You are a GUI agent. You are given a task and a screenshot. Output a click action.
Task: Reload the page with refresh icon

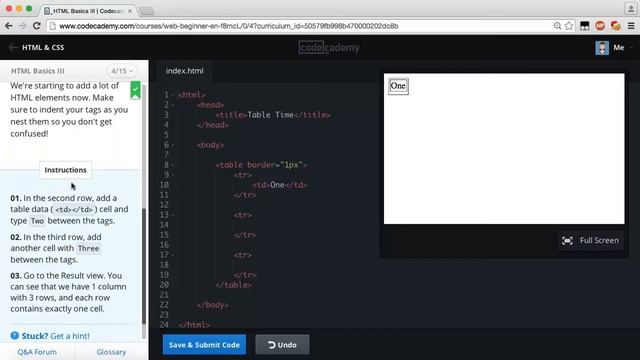click(x=36, y=26)
